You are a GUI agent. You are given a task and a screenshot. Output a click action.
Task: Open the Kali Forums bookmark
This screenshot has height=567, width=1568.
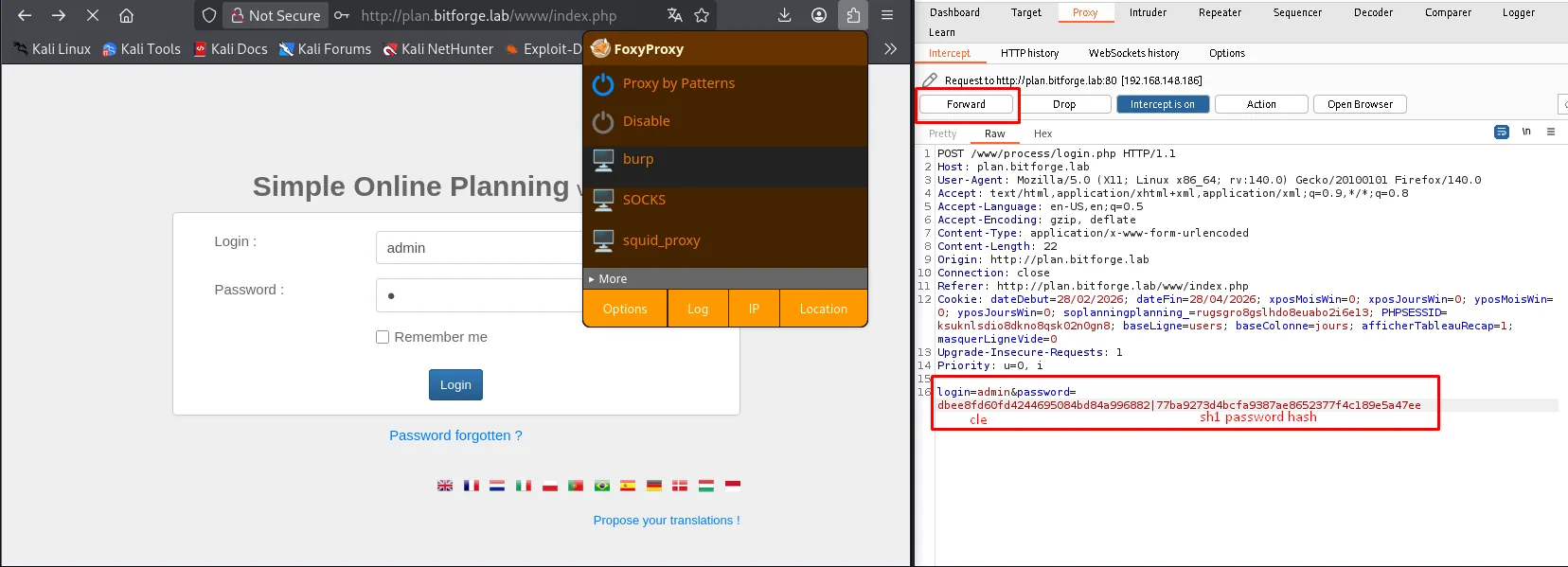pos(325,48)
